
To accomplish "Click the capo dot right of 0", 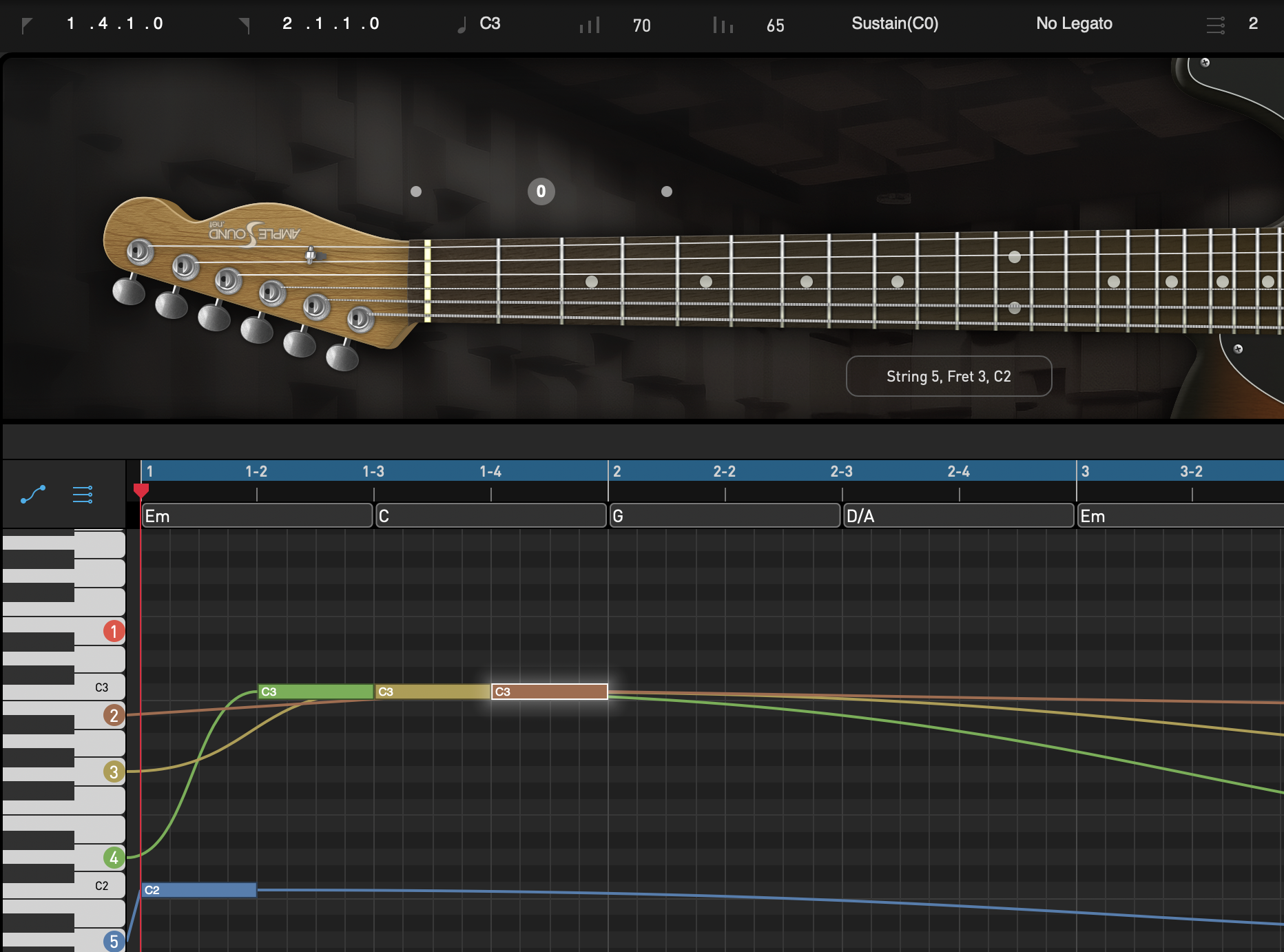I will pos(667,192).
